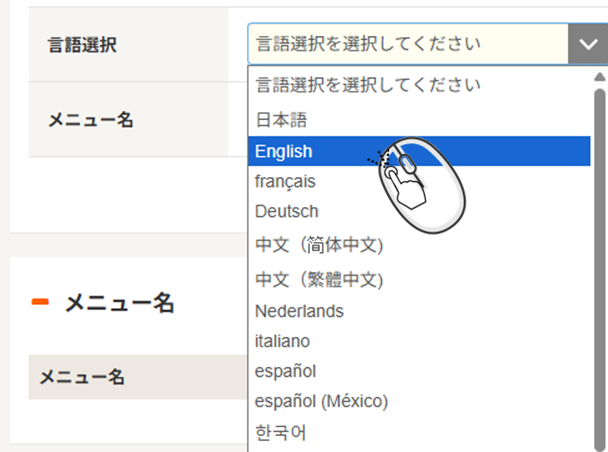This screenshot has width=608, height=452.
Task: Select Nederlands as the language
Action: (299, 311)
